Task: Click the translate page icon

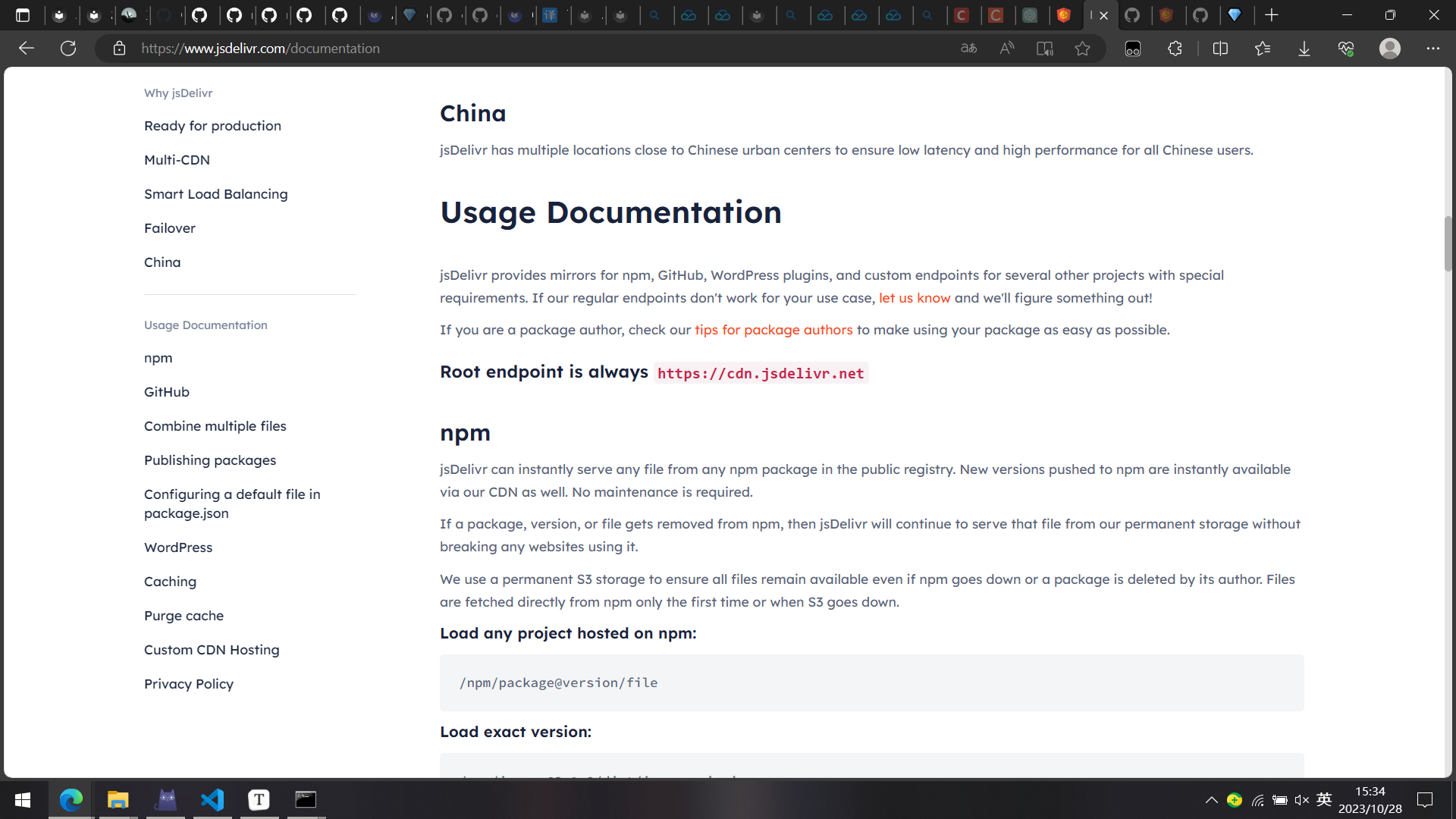Action: click(968, 49)
